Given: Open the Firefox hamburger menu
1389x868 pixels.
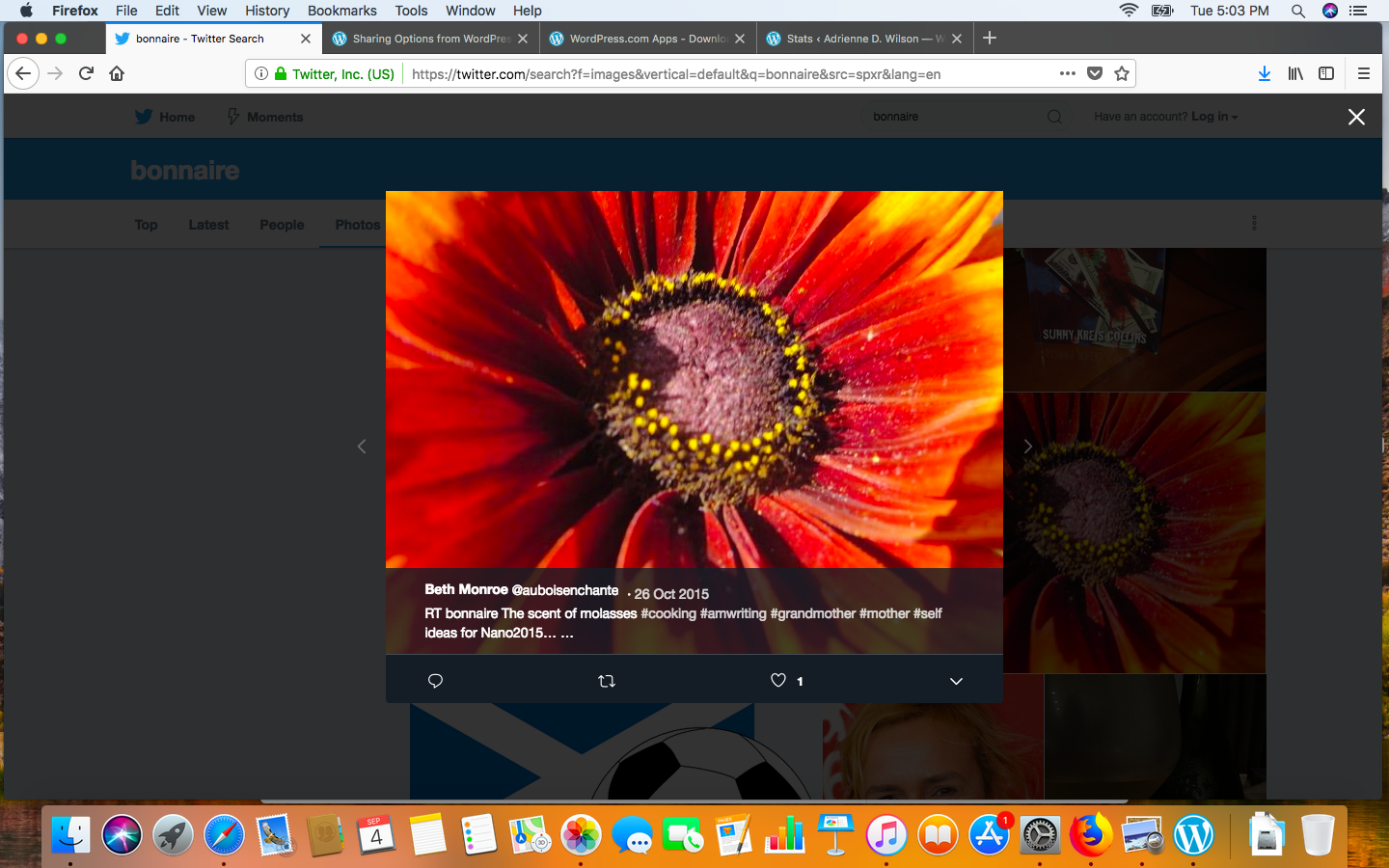Looking at the screenshot, I should (1364, 73).
